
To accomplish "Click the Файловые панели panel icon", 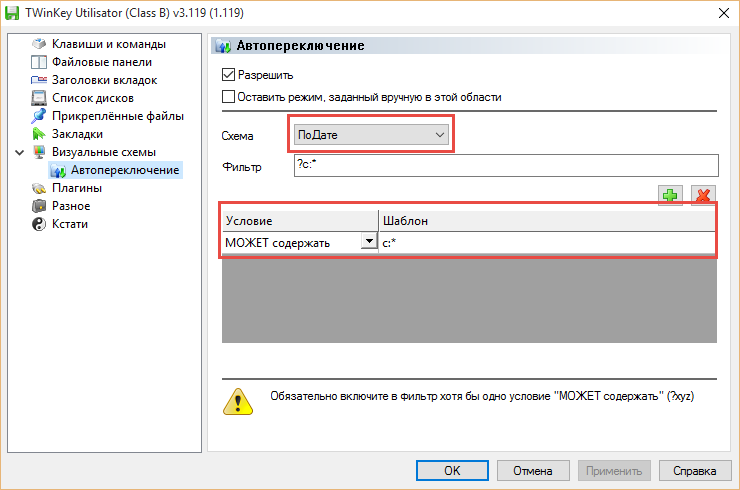I will (39, 62).
